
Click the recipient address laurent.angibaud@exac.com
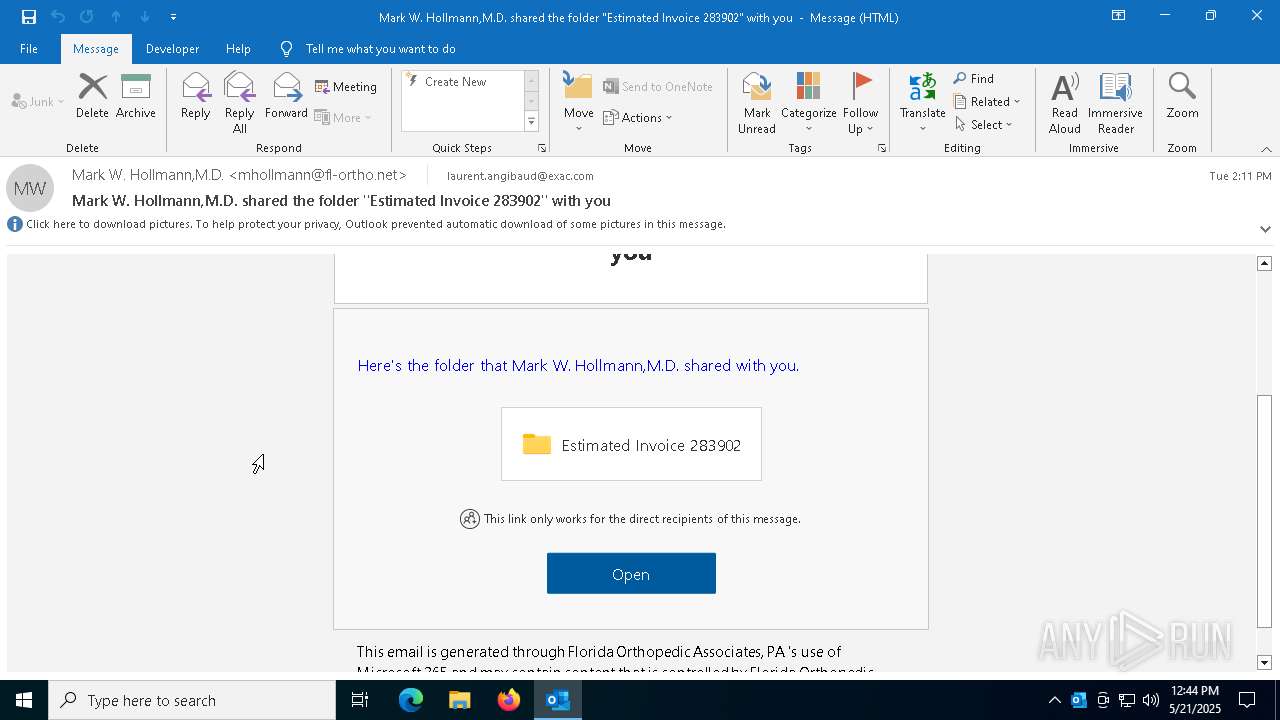520,176
